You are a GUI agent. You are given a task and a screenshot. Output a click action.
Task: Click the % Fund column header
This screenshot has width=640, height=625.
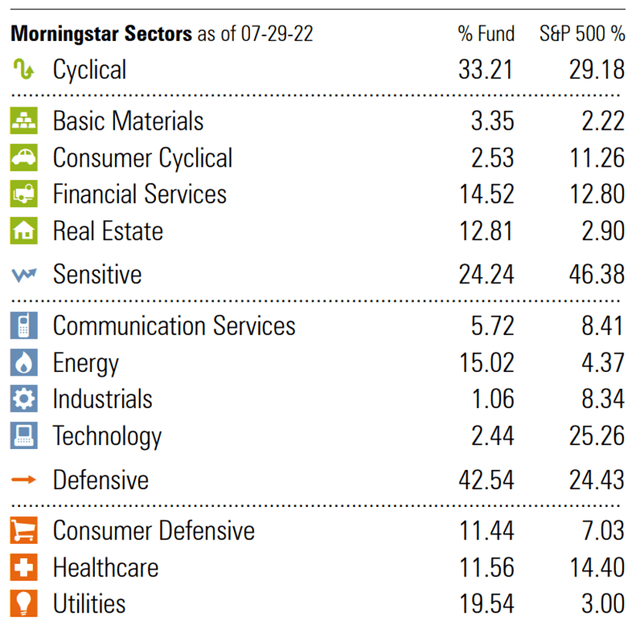[x=486, y=33]
